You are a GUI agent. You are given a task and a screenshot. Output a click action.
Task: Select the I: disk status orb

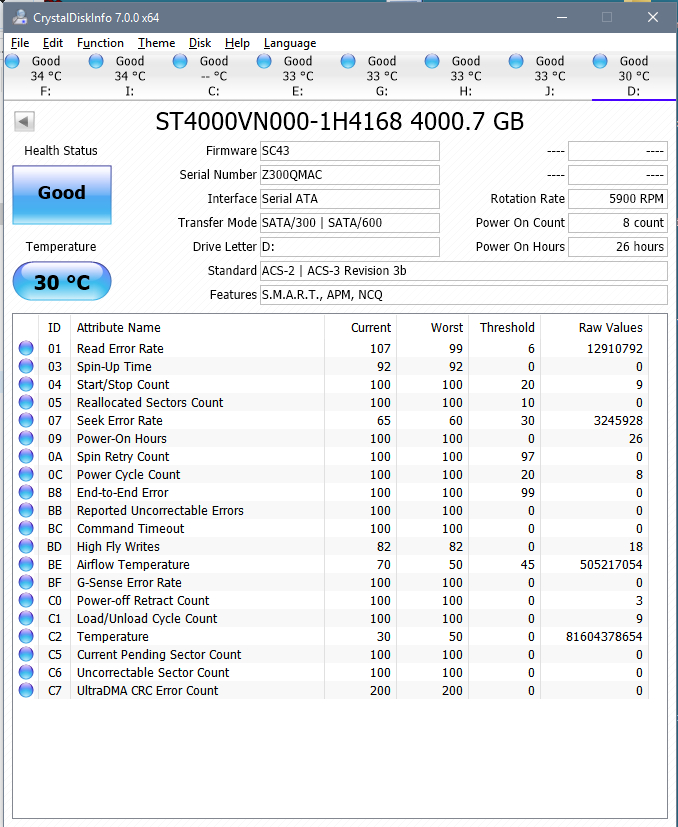coord(96,61)
